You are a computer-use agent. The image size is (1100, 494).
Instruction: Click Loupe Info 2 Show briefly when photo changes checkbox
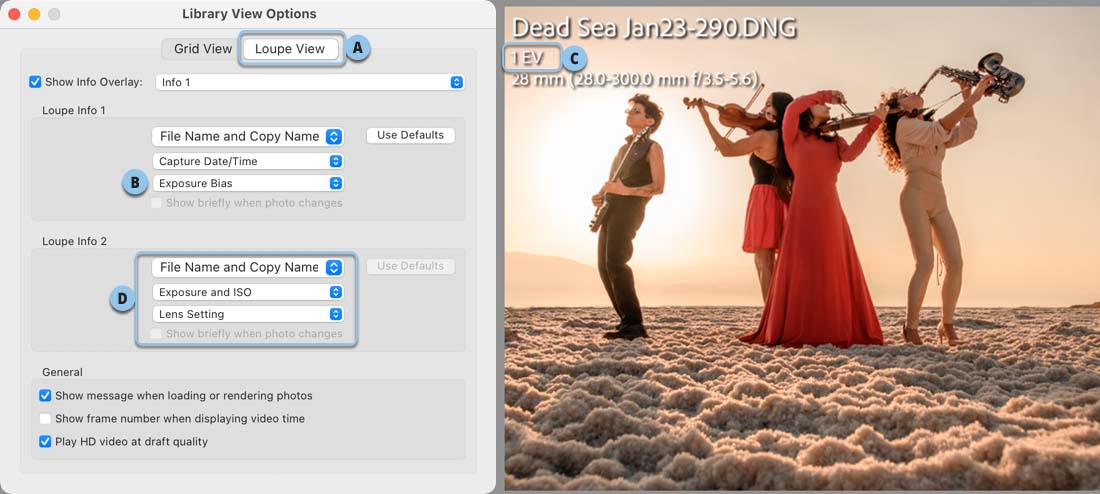[x=156, y=334]
